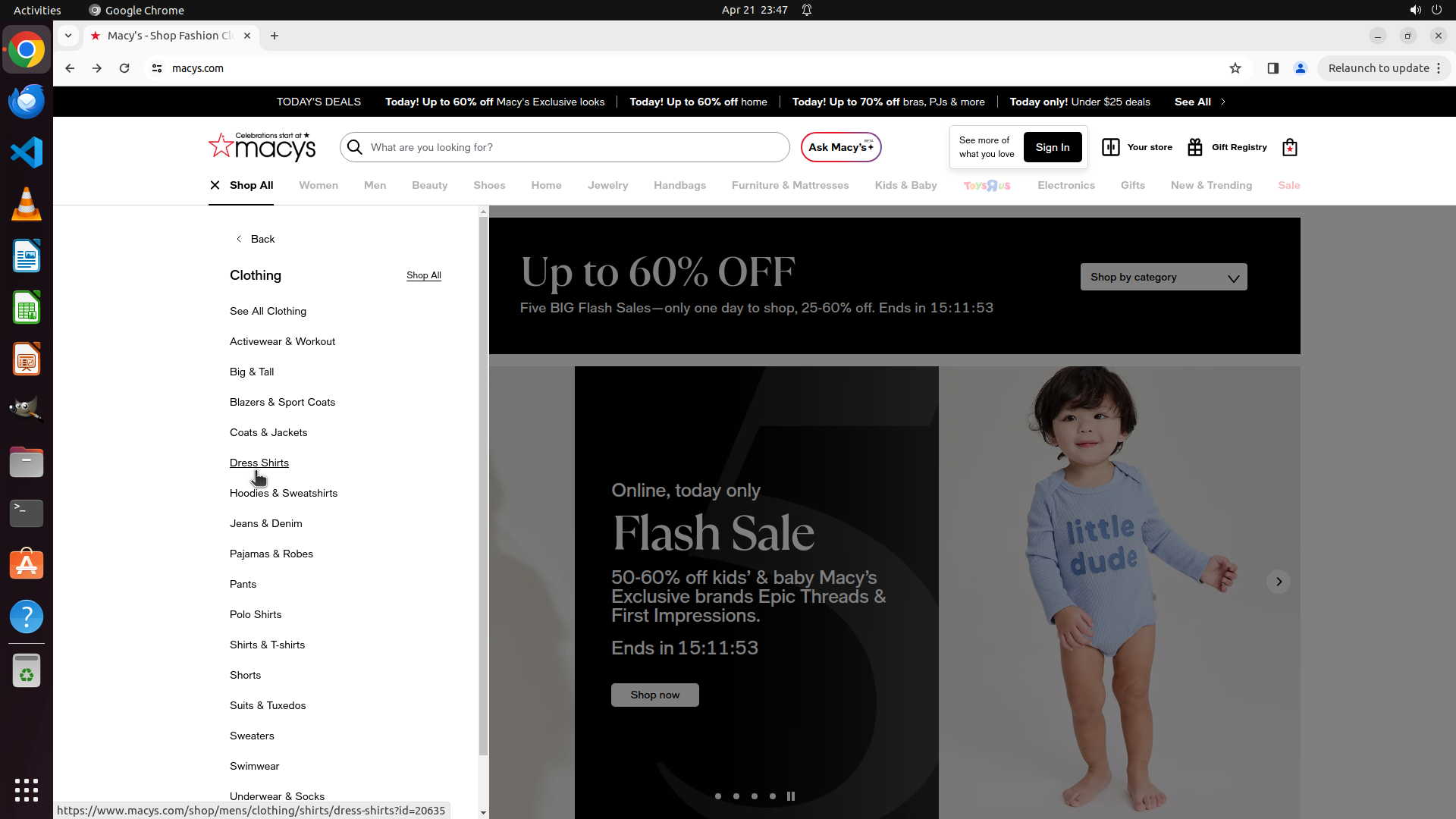Image resolution: width=1456 pixels, height=819 pixels.
Task: Select the third carousel dot
Action: coord(755,796)
